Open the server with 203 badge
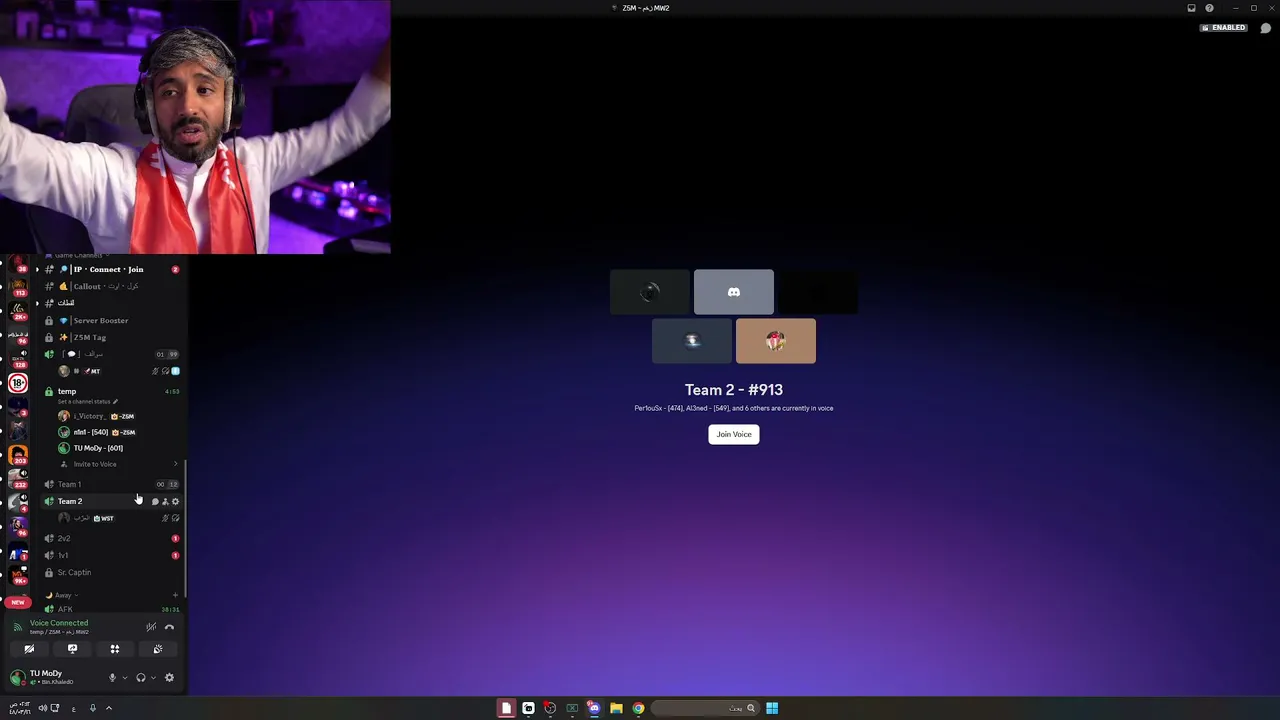The image size is (1280, 720). click(x=18, y=456)
